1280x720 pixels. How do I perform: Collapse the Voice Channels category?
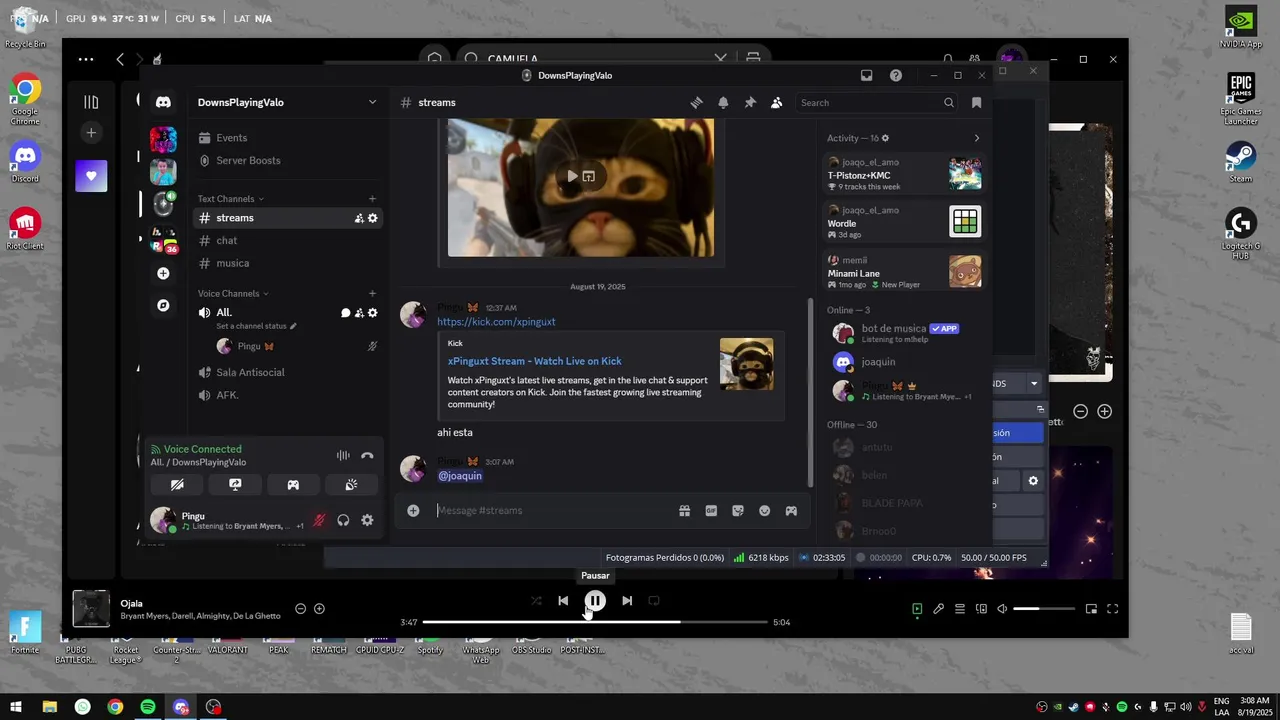[x=233, y=293]
